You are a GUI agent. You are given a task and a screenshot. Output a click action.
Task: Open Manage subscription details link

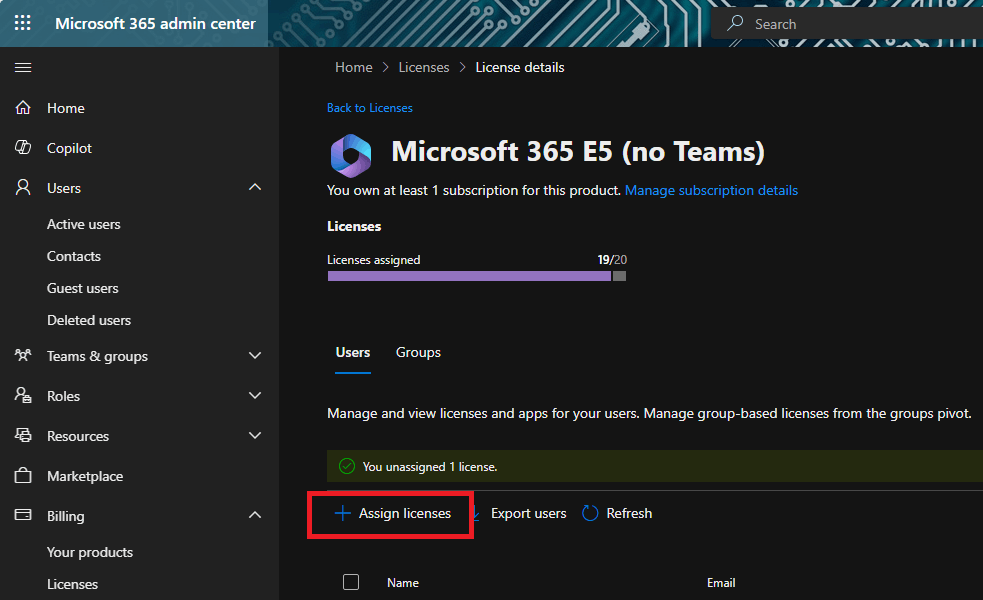tap(711, 190)
